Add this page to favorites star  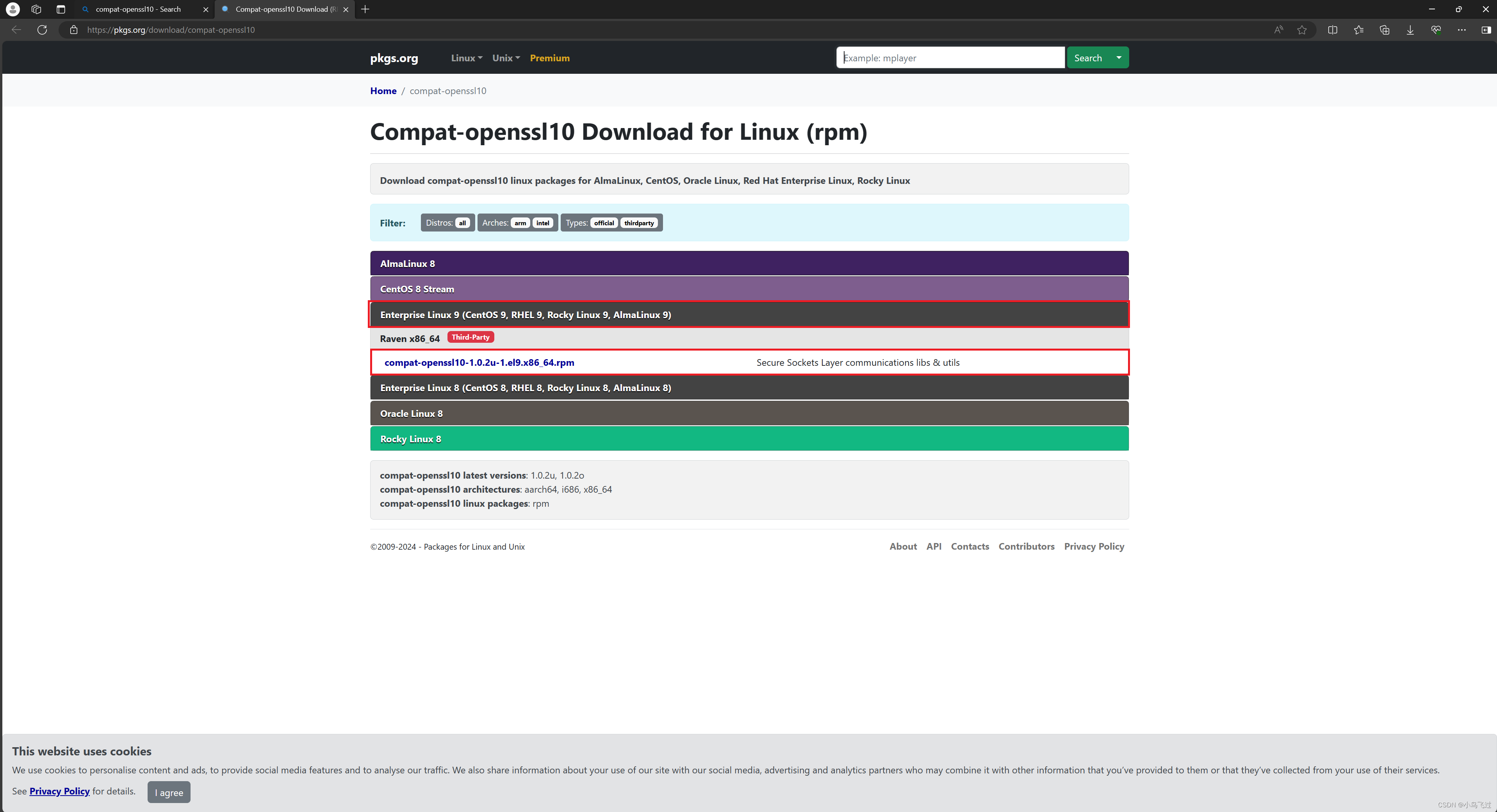pos(1302,30)
